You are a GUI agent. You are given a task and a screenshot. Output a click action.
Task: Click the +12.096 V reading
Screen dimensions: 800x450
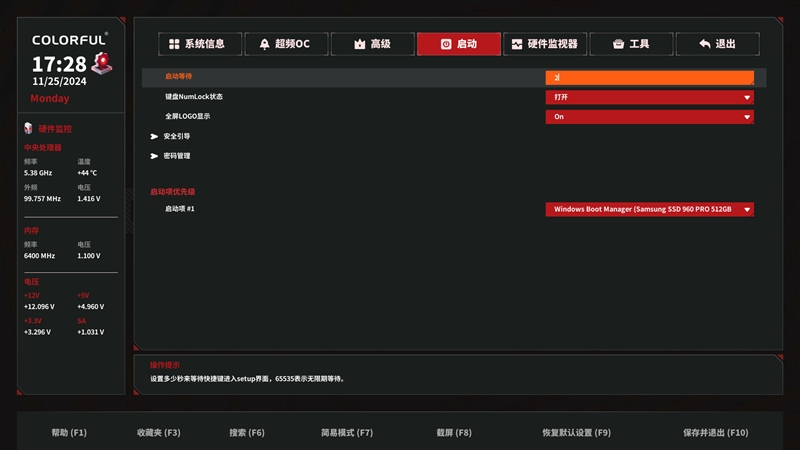39,307
